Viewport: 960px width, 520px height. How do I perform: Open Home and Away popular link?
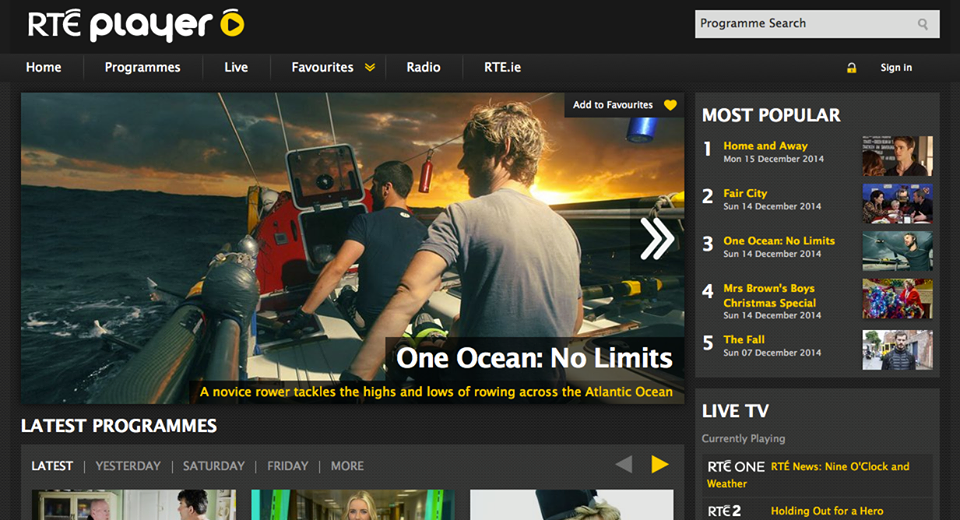pos(765,146)
